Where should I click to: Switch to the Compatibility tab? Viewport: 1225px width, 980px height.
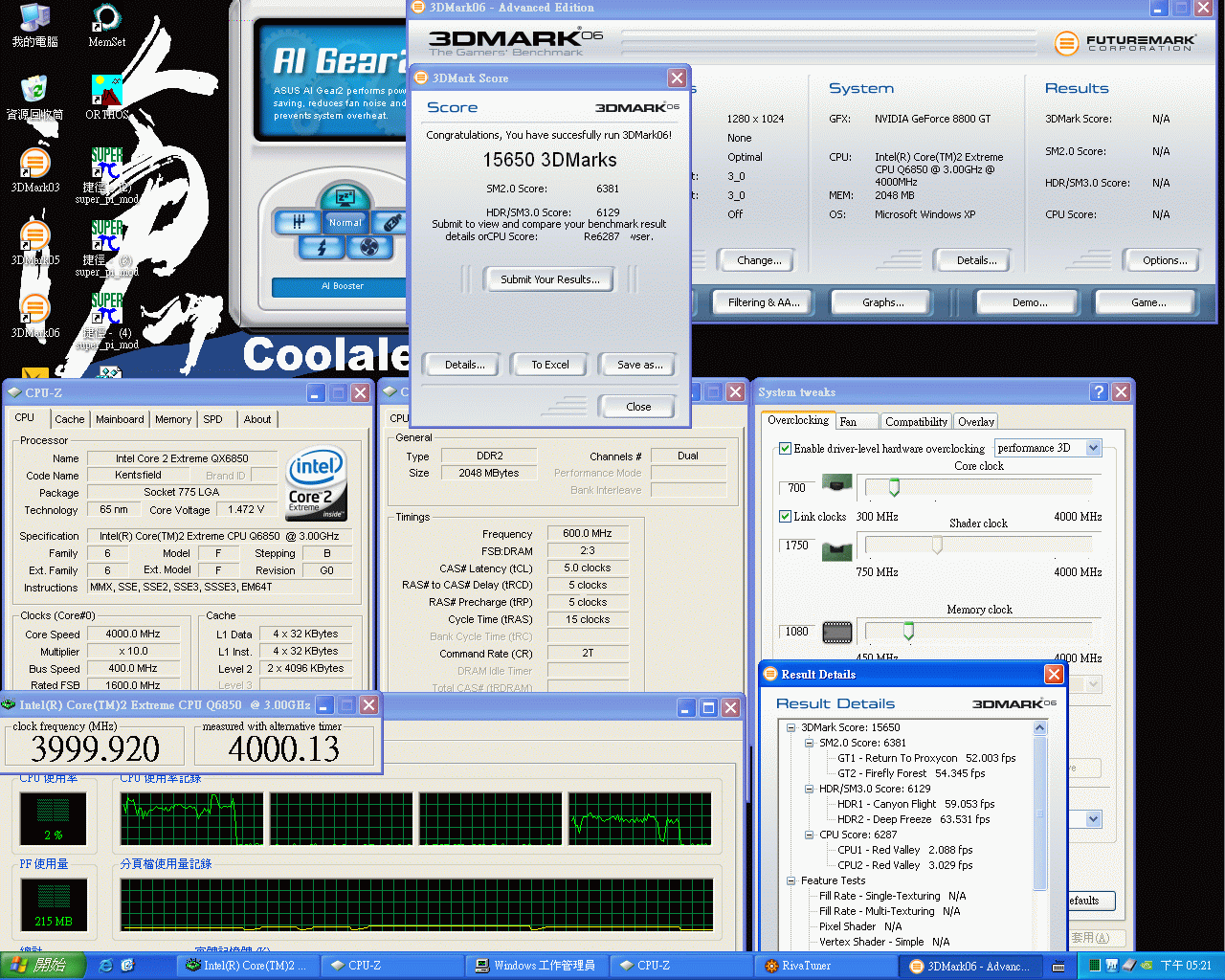click(x=916, y=421)
